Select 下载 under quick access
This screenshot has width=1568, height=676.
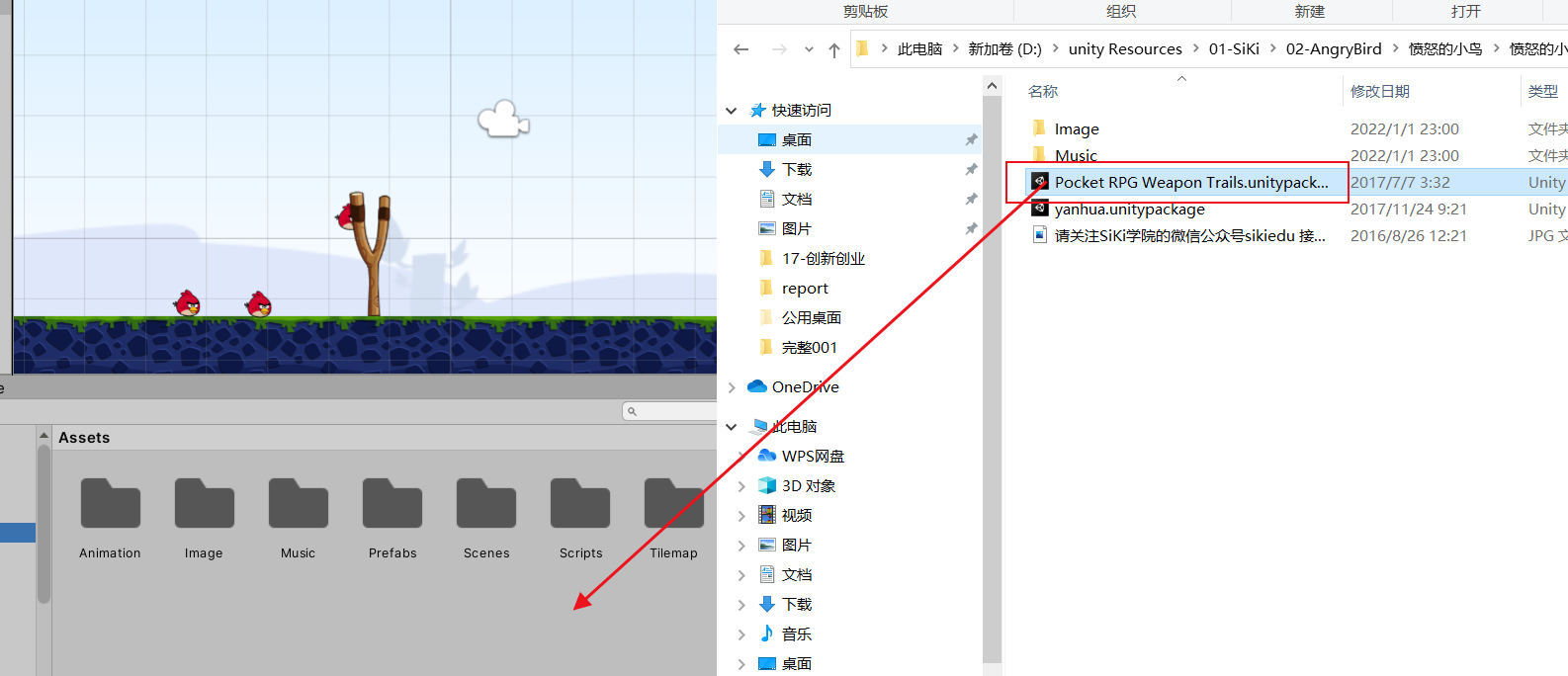797,170
